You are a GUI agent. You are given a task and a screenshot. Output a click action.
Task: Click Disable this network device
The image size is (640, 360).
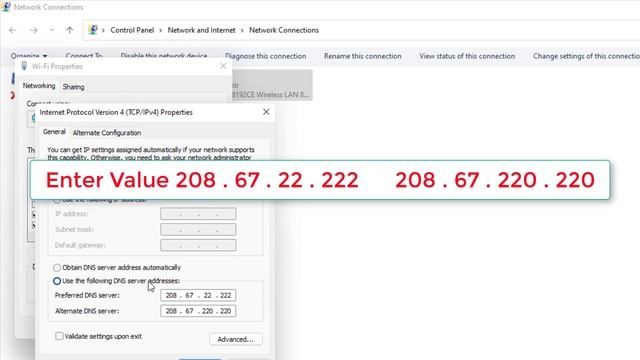tap(164, 56)
